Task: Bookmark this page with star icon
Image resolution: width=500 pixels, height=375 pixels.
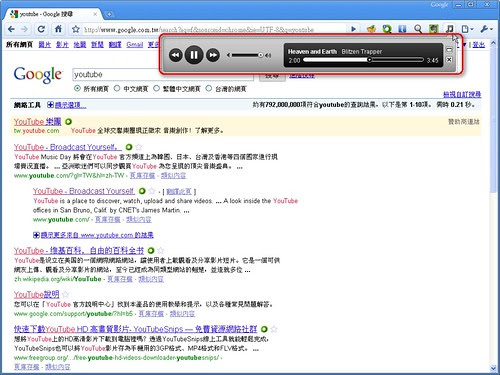Action: tap(76, 29)
